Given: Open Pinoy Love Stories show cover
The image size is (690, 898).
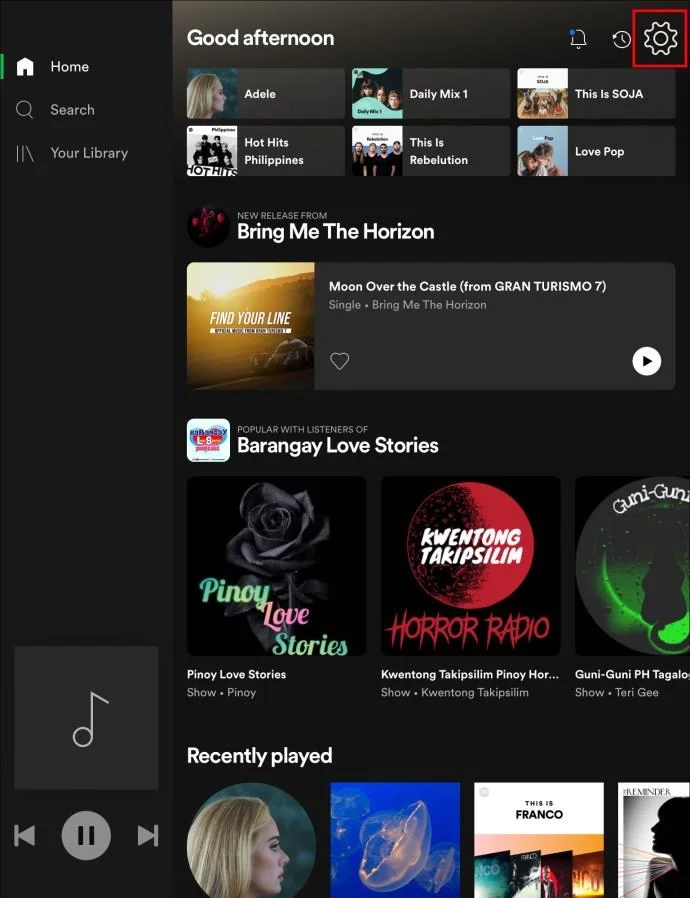Looking at the screenshot, I should [277, 566].
